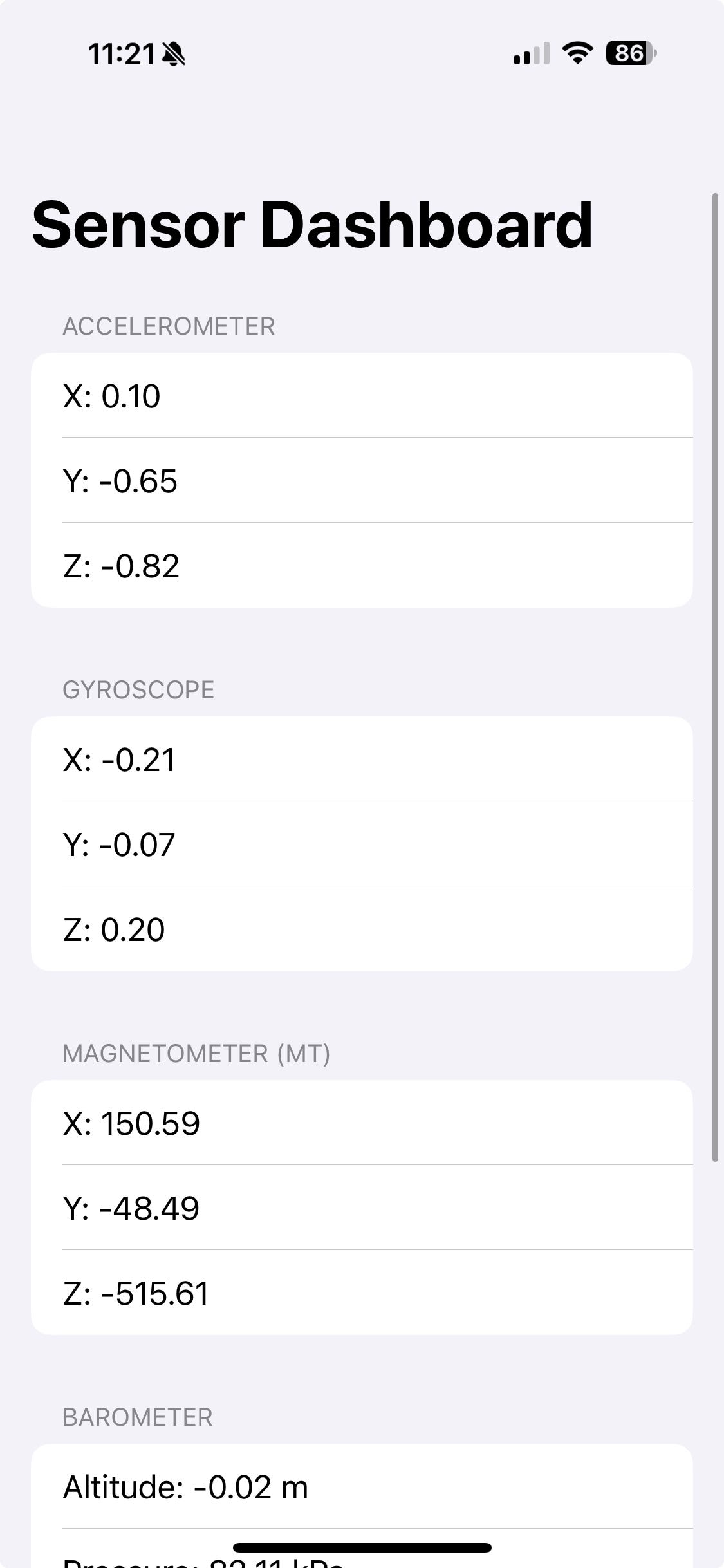The image size is (724, 1568).
Task: Select the Gyroscope X: -0.21 row
Action: point(362,759)
